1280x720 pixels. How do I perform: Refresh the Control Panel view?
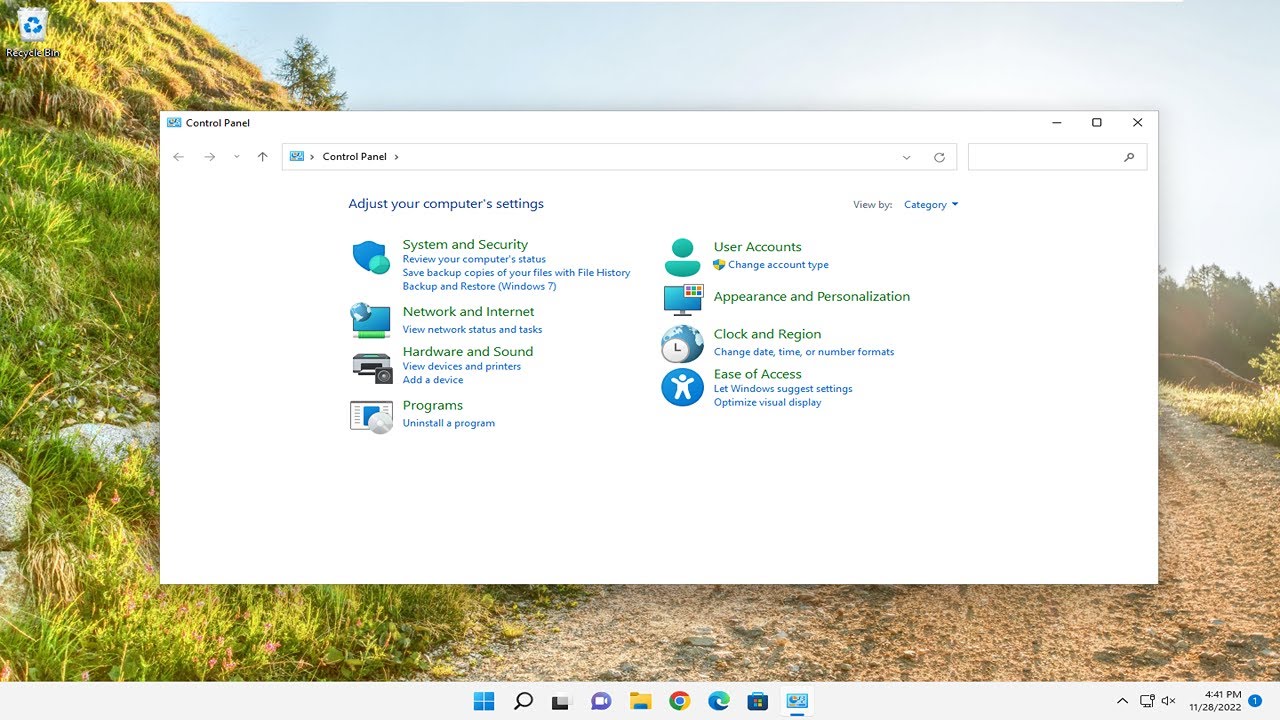click(x=939, y=157)
